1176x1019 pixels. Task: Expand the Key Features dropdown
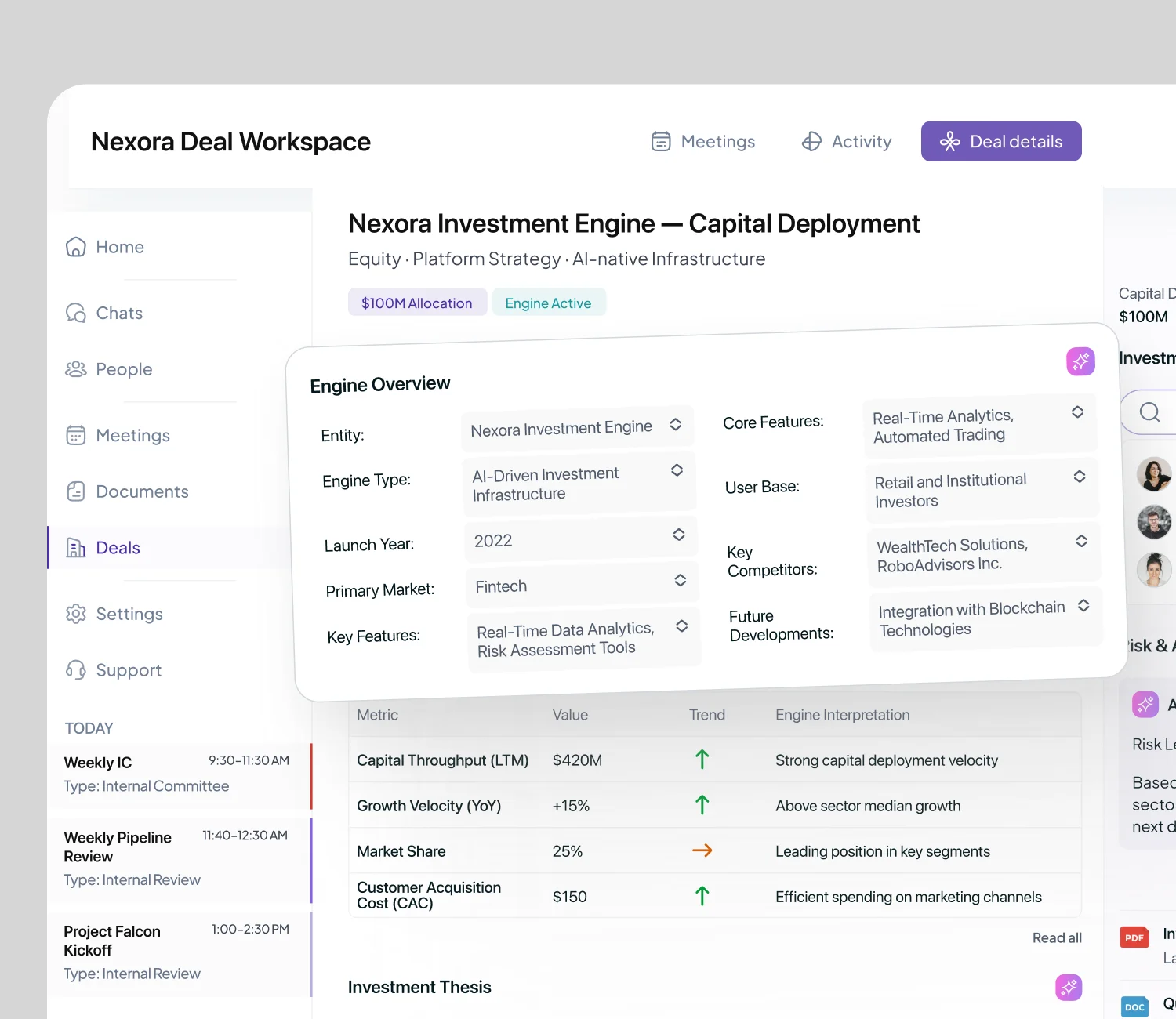(584, 640)
